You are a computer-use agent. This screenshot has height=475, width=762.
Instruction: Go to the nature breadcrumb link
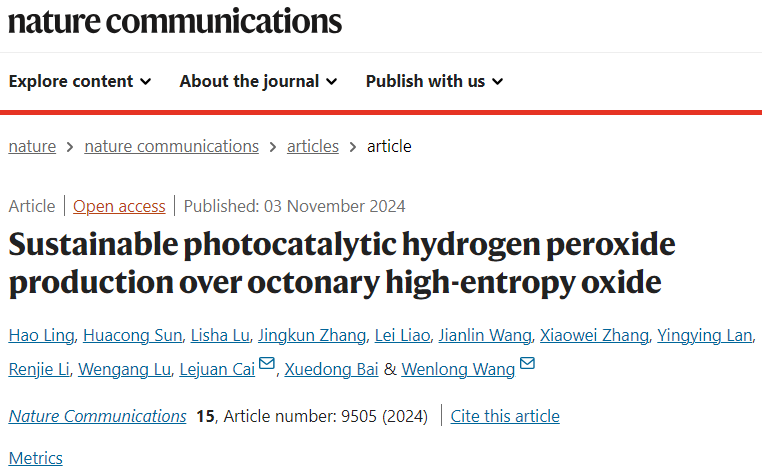32,146
